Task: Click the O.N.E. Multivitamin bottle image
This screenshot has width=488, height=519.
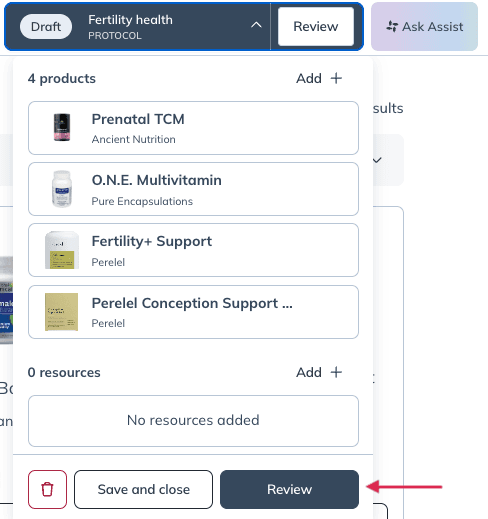Action: 62,189
